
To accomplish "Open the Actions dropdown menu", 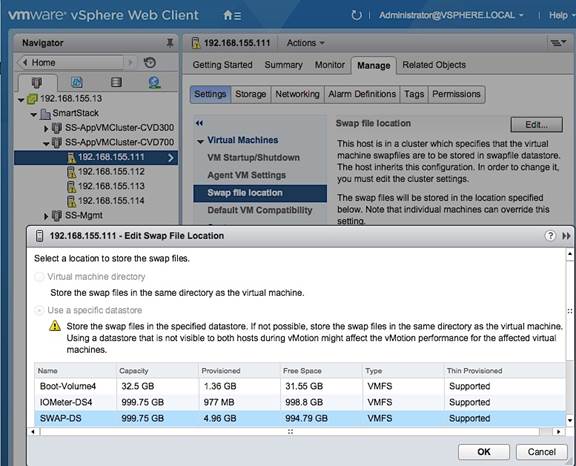I will 306,43.
